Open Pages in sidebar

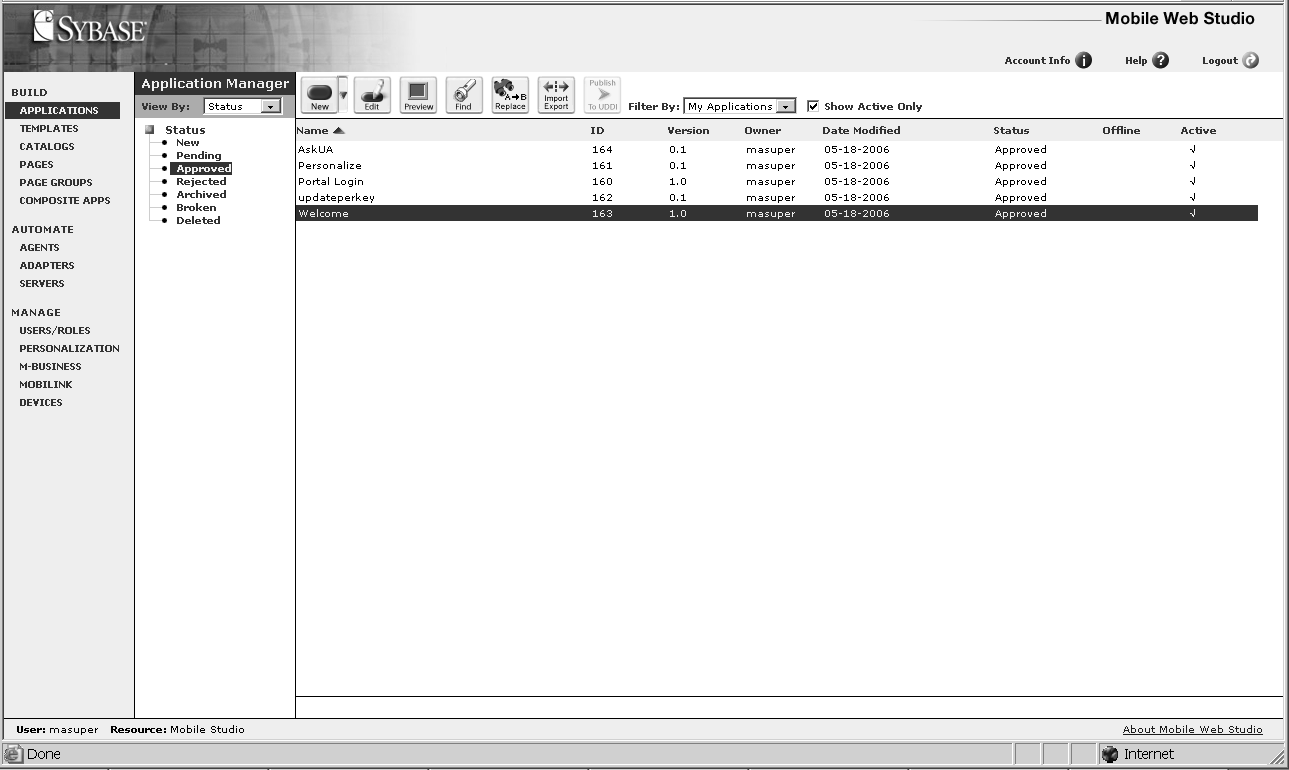37,164
